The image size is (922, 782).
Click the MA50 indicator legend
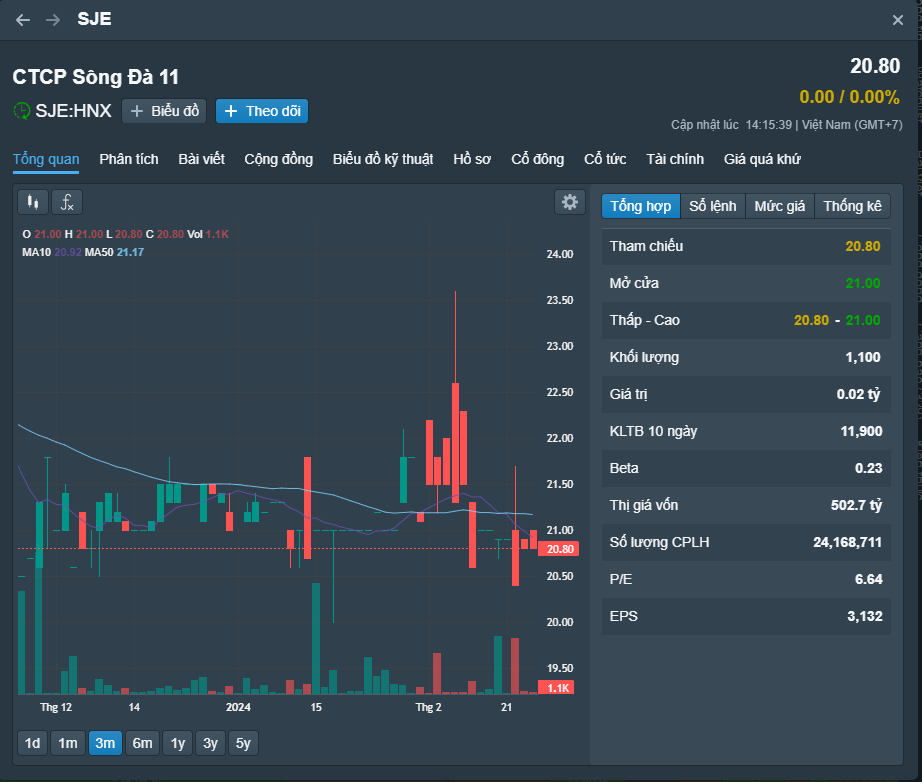click(114, 252)
